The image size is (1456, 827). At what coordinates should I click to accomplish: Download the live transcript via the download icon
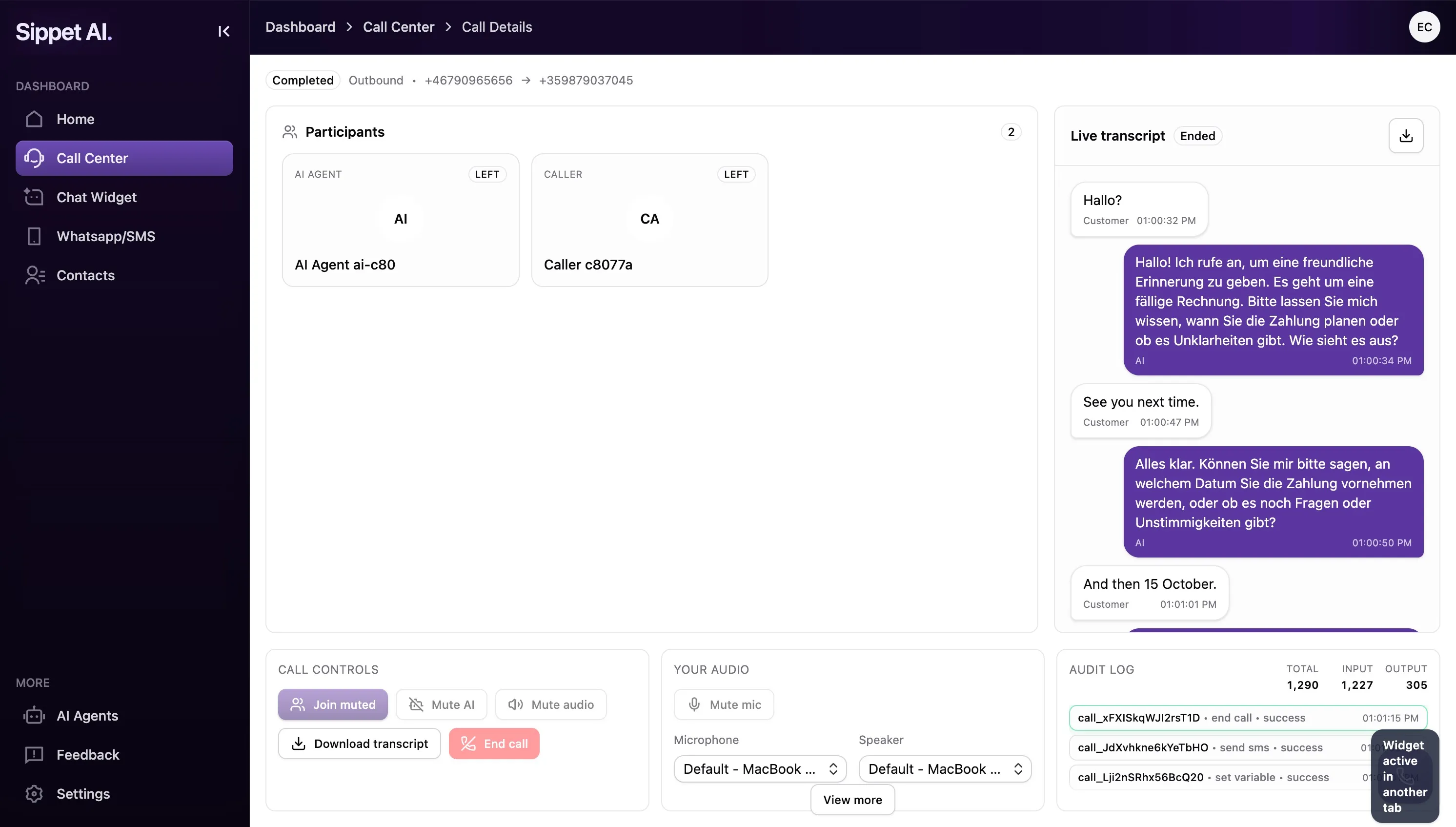[1406, 135]
